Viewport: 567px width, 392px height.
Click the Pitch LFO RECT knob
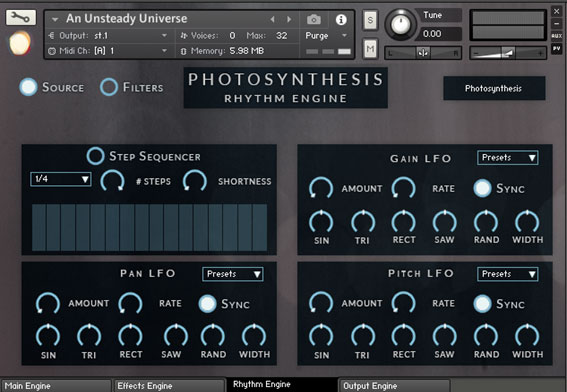(404, 336)
